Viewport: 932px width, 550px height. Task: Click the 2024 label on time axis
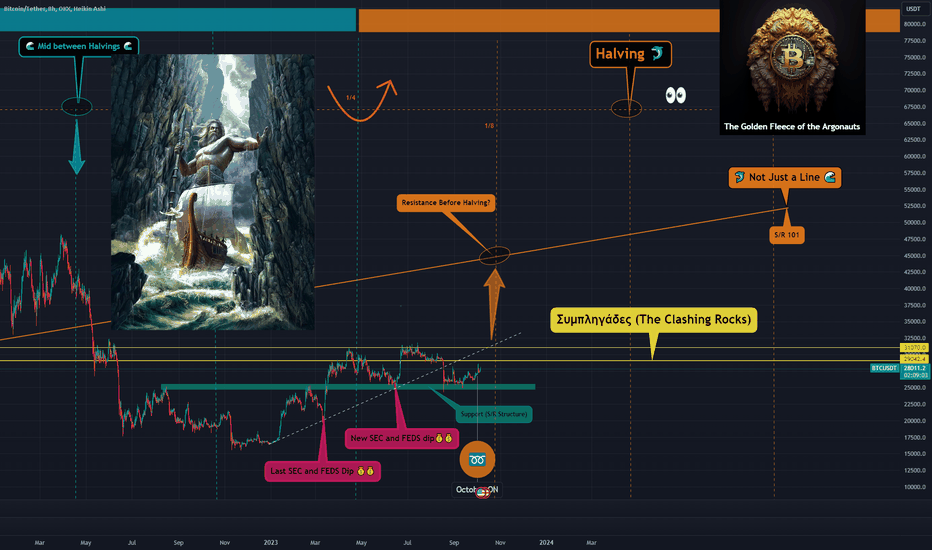[x=546, y=542]
